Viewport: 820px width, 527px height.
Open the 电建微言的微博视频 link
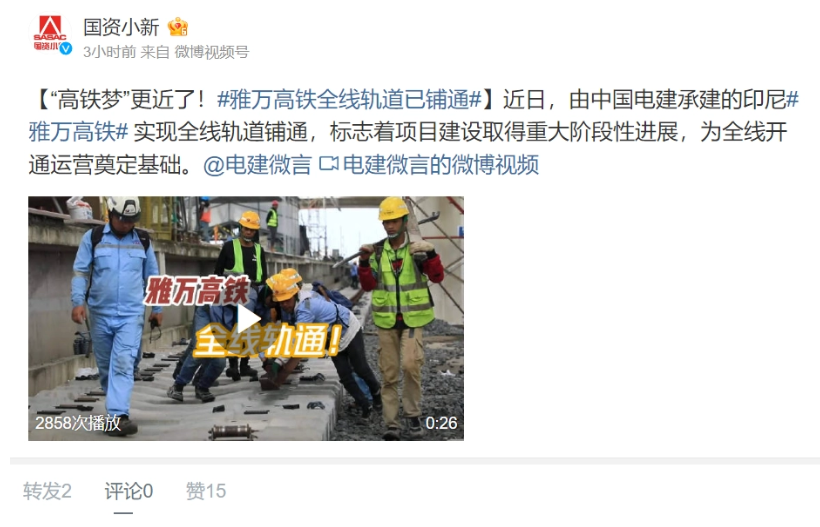point(440,165)
